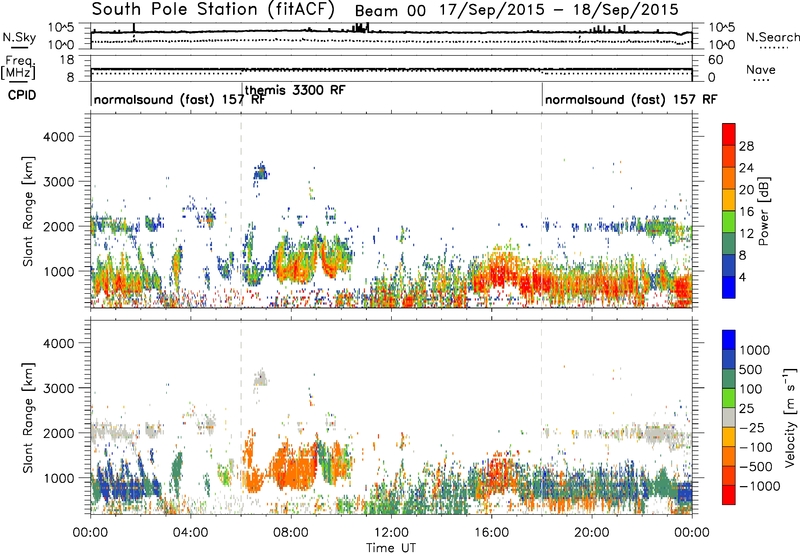The width and height of the screenshot is (800, 554).
Task: Click the "Nave" legend label
Action: (760, 70)
